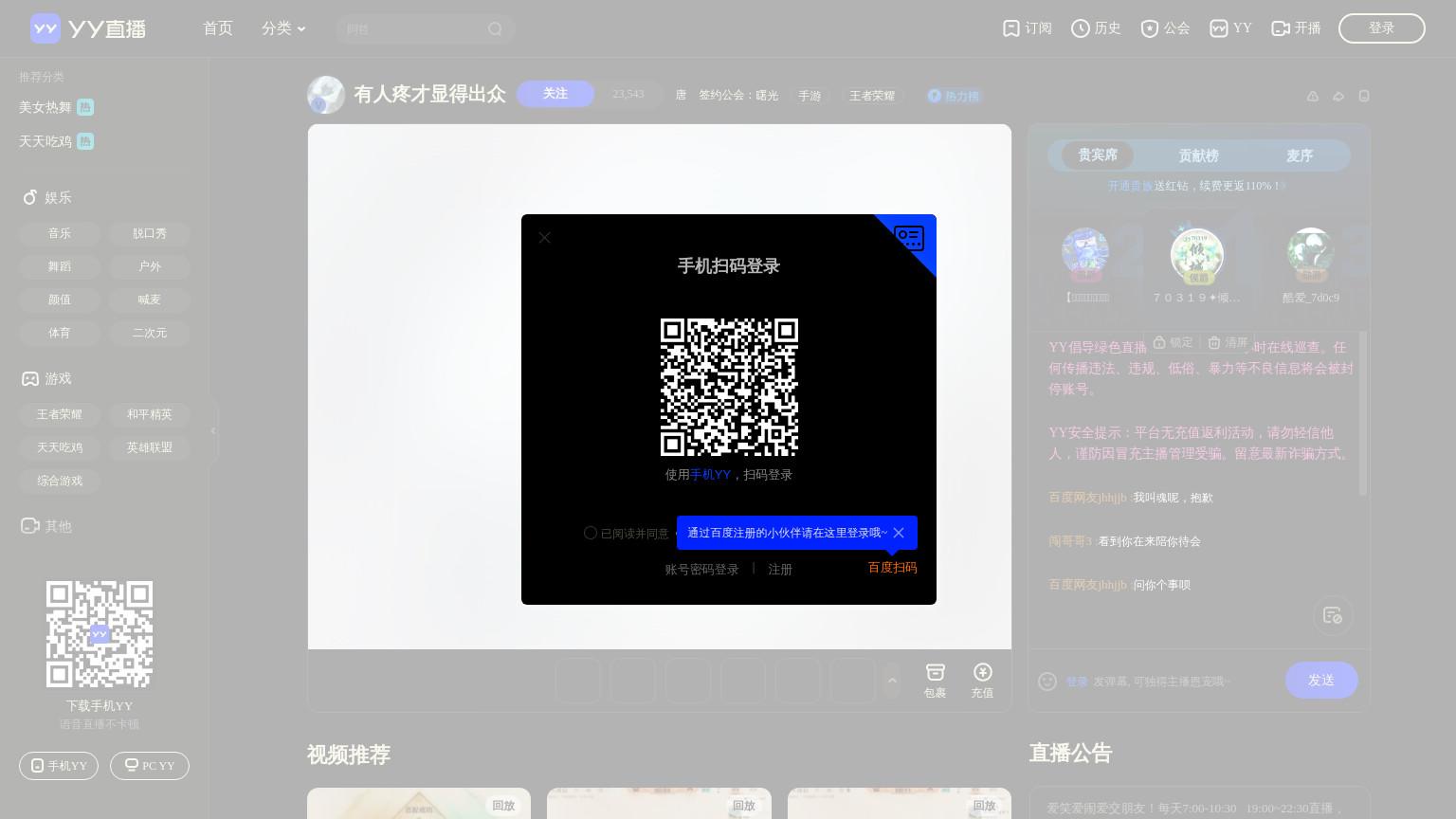The width and height of the screenshot is (1456, 819).
Task: Open 账号密码登录 login option
Action: (x=701, y=570)
